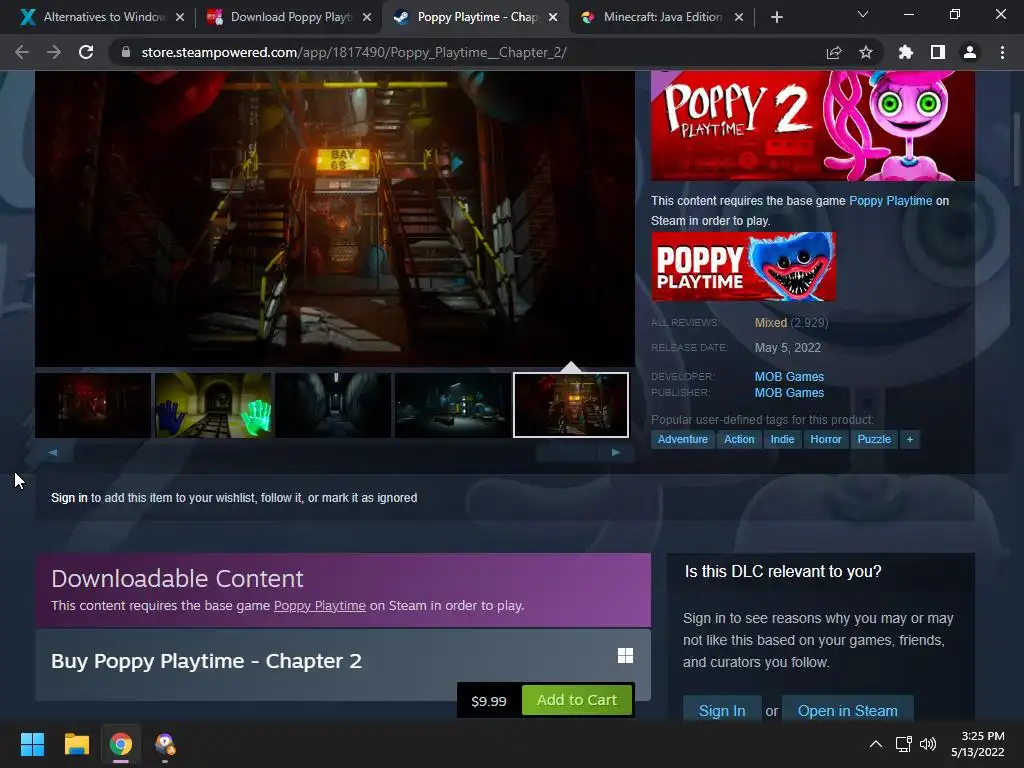Toggle Chrome side panel icon
The width and height of the screenshot is (1024, 768).
938,52
